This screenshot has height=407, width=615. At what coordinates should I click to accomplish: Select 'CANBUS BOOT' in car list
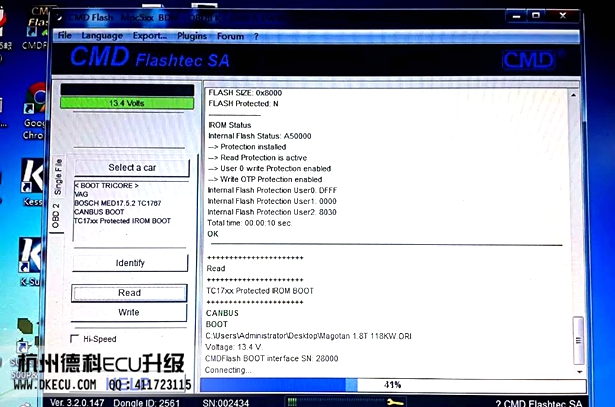pyautogui.click(x=99, y=212)
